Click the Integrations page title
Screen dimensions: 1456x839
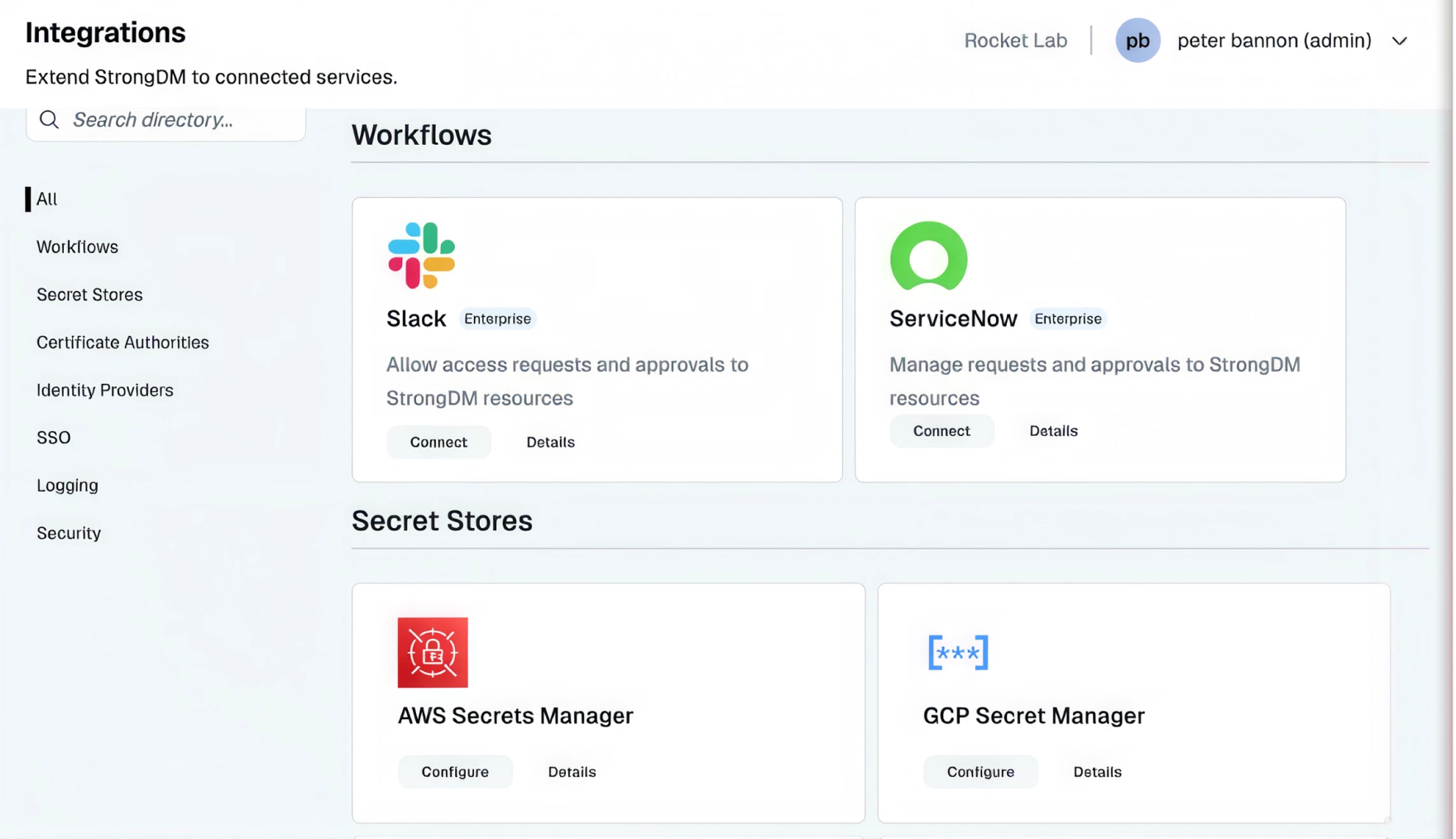(106, 32)
